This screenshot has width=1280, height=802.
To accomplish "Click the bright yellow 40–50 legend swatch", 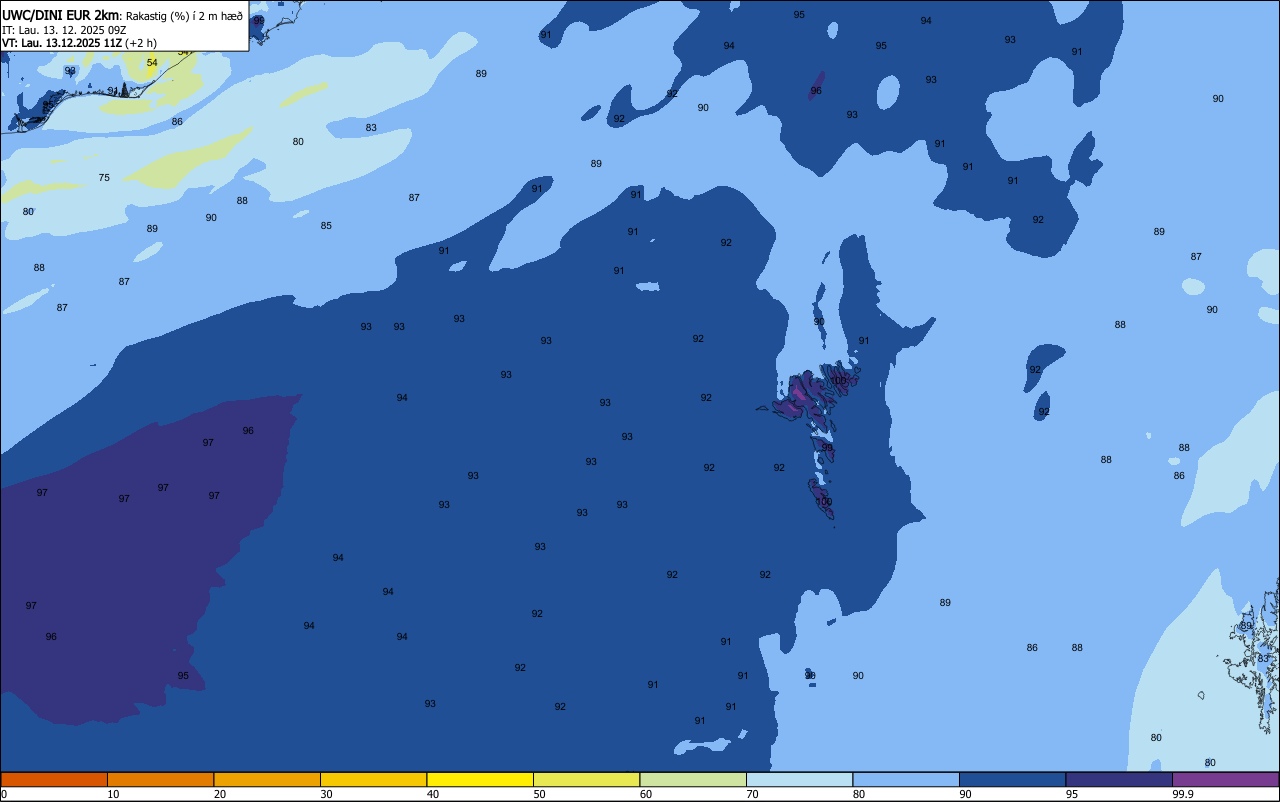I will click(x=480, y=779).
